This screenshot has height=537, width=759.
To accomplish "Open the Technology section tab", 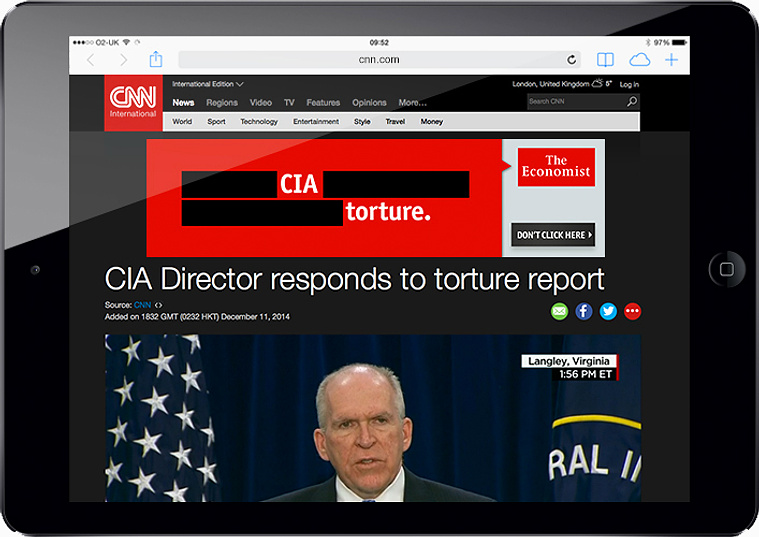I will pos(259,122).
